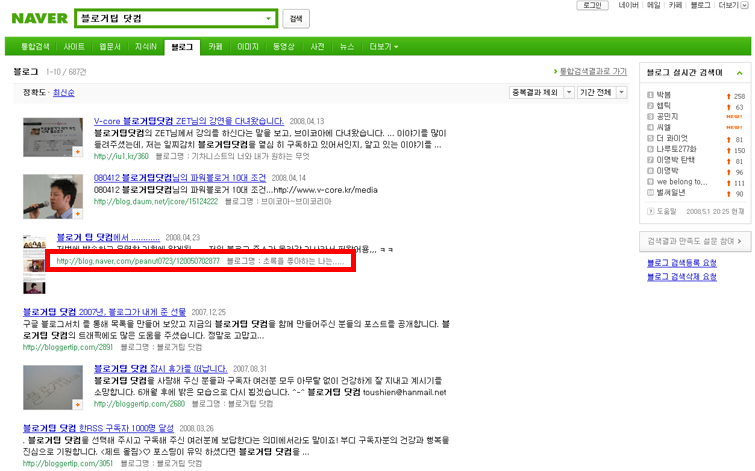The width and height of the screenshot is (755, 471).
Task: Click the 로그인 button
Action: pos(592,5)
